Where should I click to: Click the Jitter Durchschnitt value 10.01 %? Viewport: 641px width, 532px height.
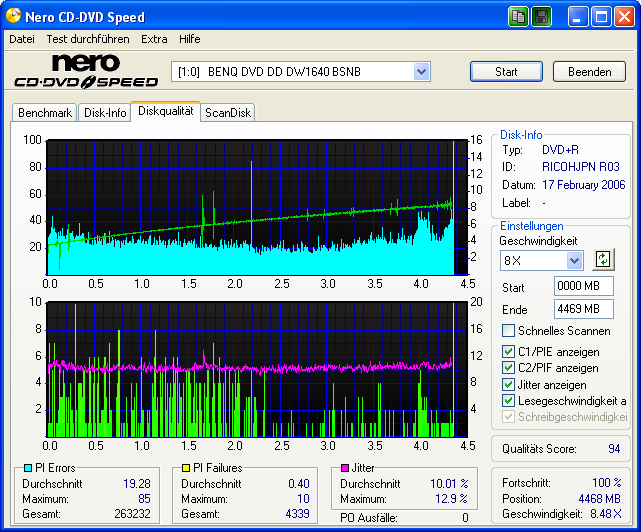click(x=449, y=484)
